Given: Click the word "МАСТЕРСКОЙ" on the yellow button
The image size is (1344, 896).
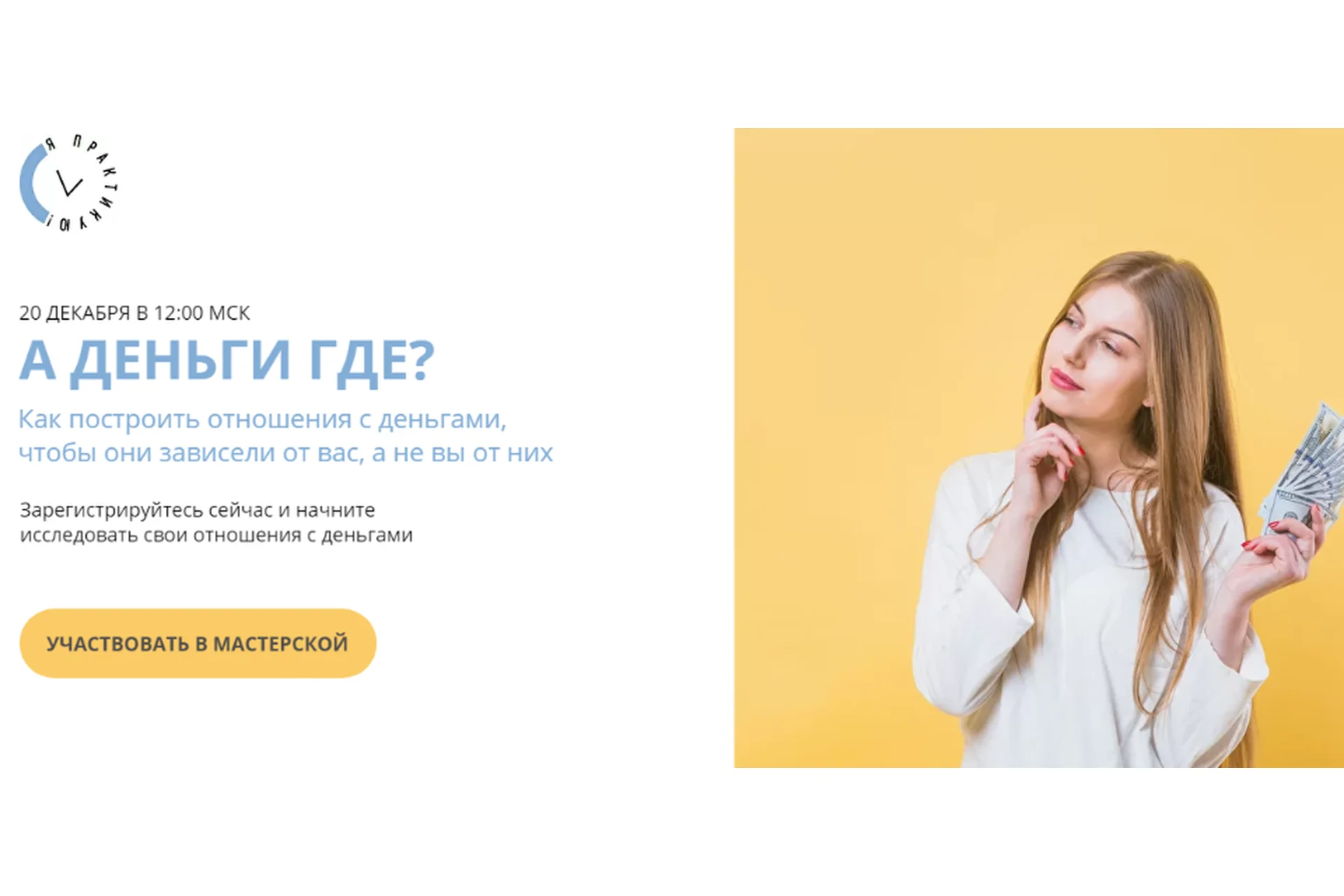Looking at the screenshot, I should click(281, 643).
